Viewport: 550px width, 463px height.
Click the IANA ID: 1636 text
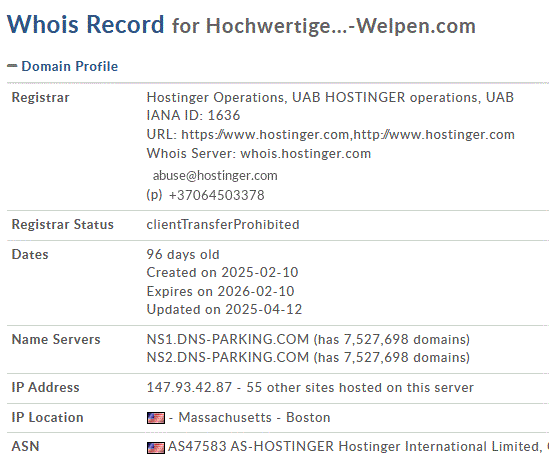pyautogui.click(x=193, y=115)
